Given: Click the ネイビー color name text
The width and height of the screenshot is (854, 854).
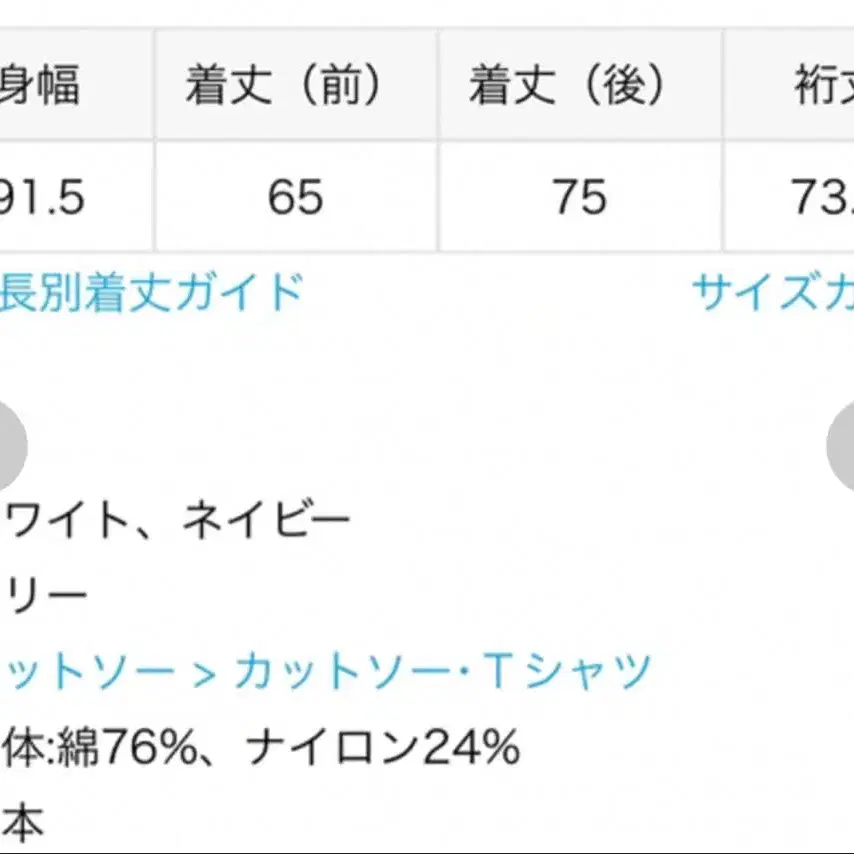Looking at the screenshot, I should pyautogui.click(x=267, y=521).
